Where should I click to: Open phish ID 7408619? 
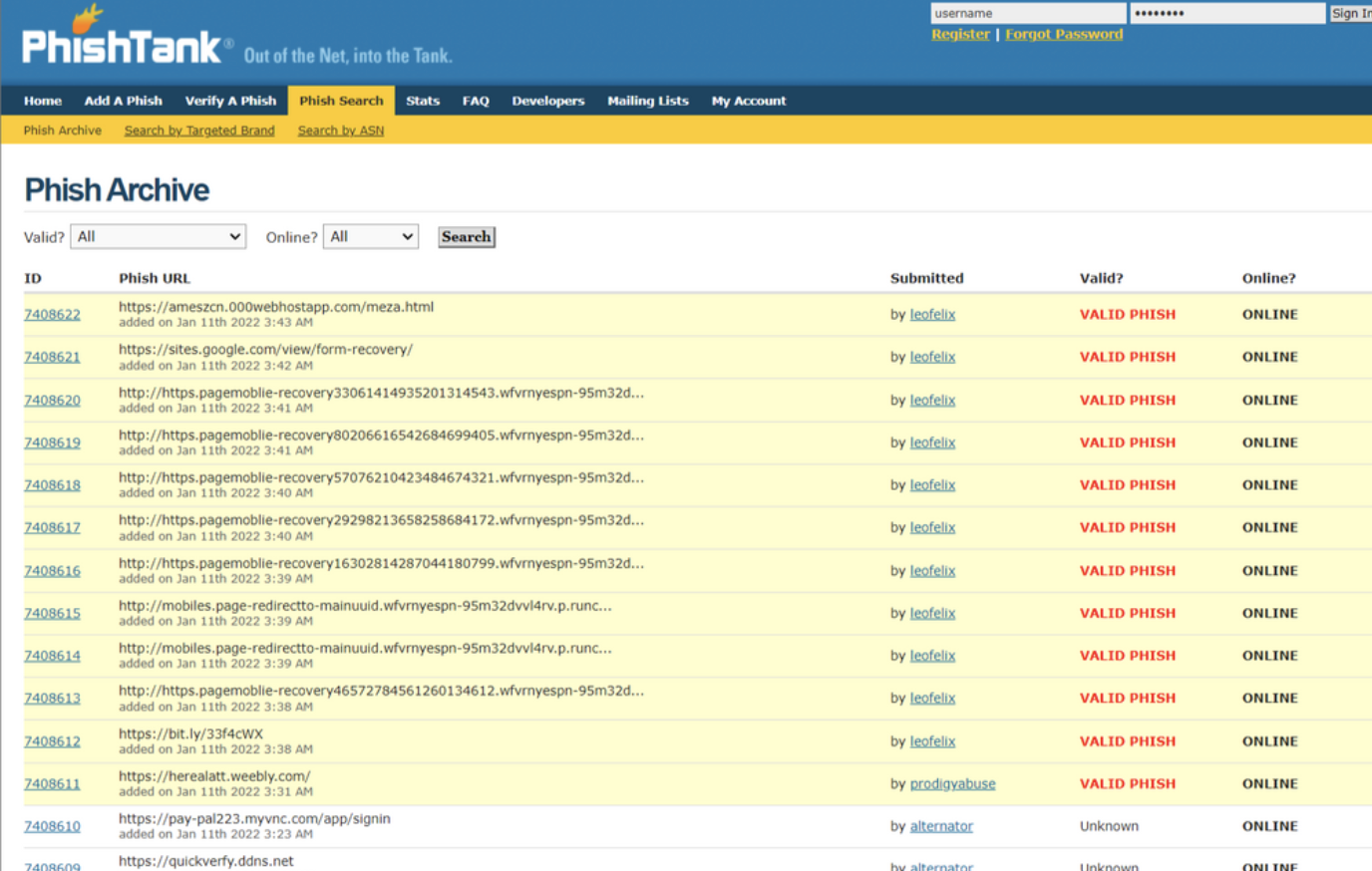[52, 442]
